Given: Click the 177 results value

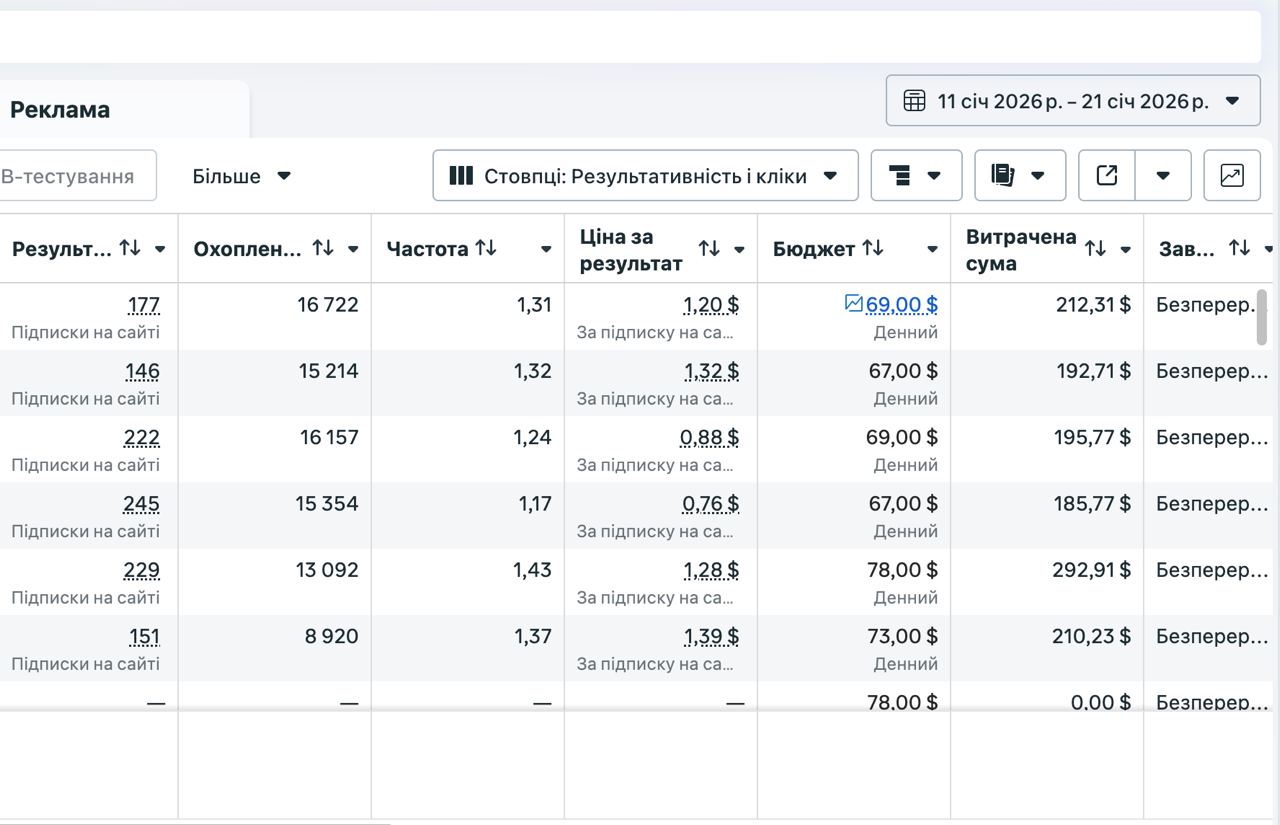Looking at the screenshot, I should pyautogui.click(x=144, y=304).
